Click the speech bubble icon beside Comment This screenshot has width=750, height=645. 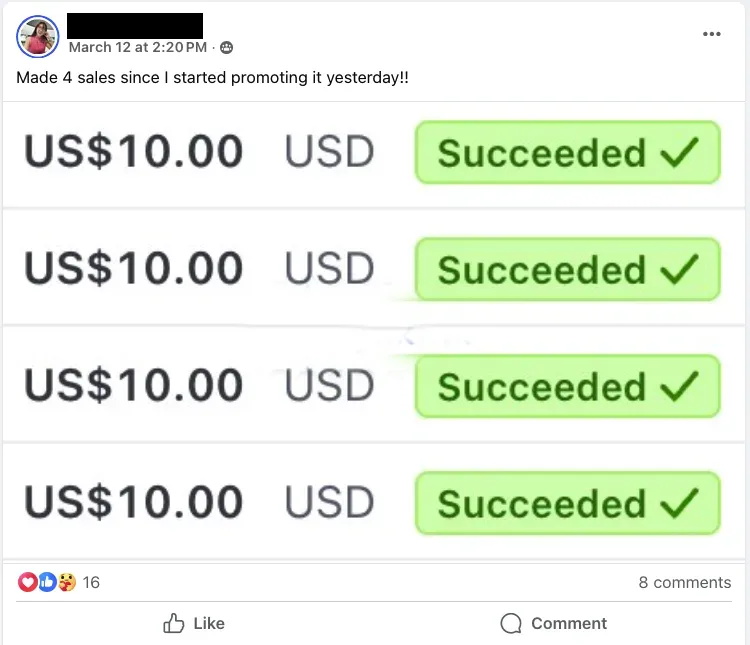click(511, 623)
